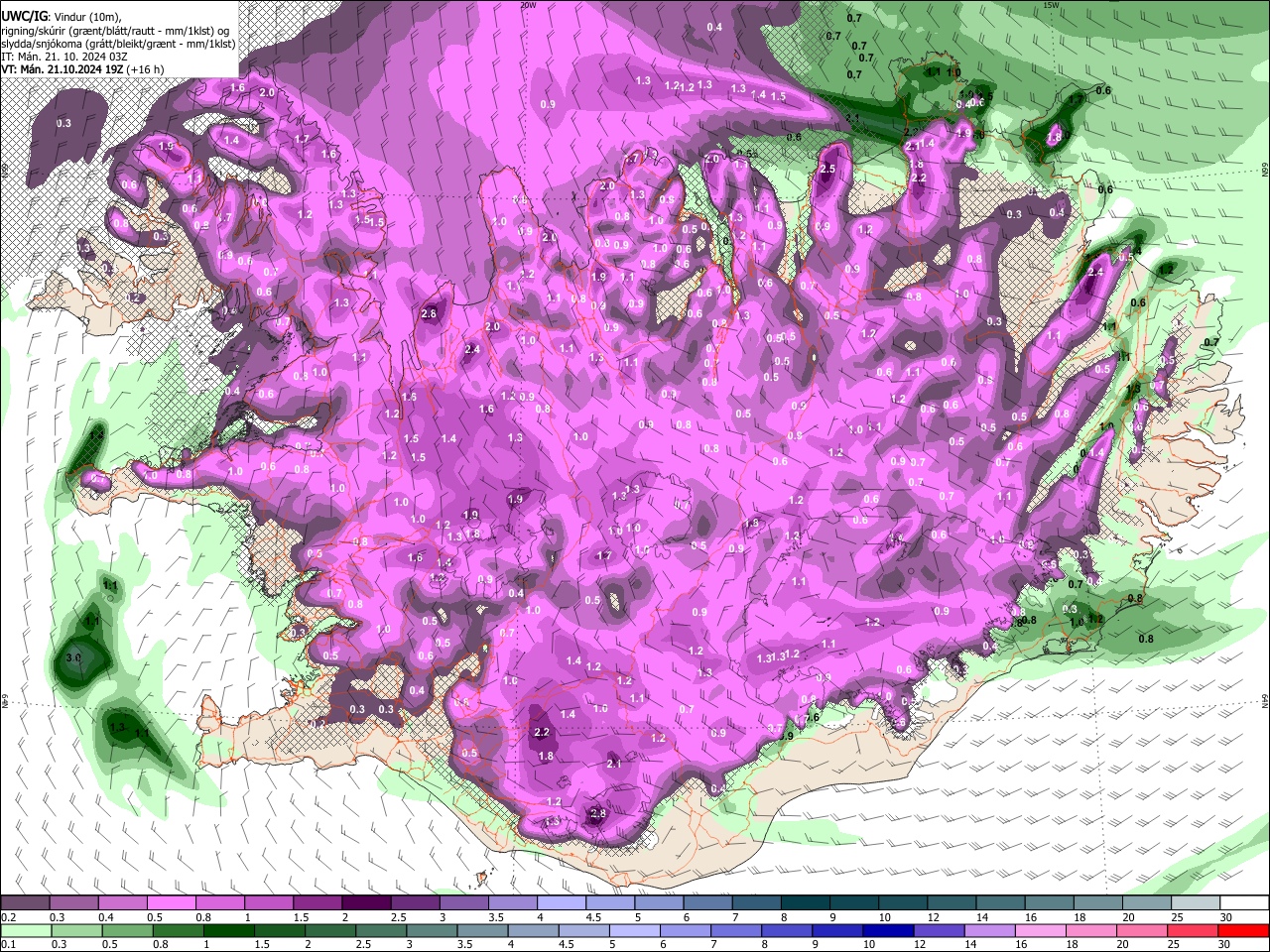Click the dark teal snow swatch between 8 and 9
The height and width of the screenshot is (952, 1270).
804,903
